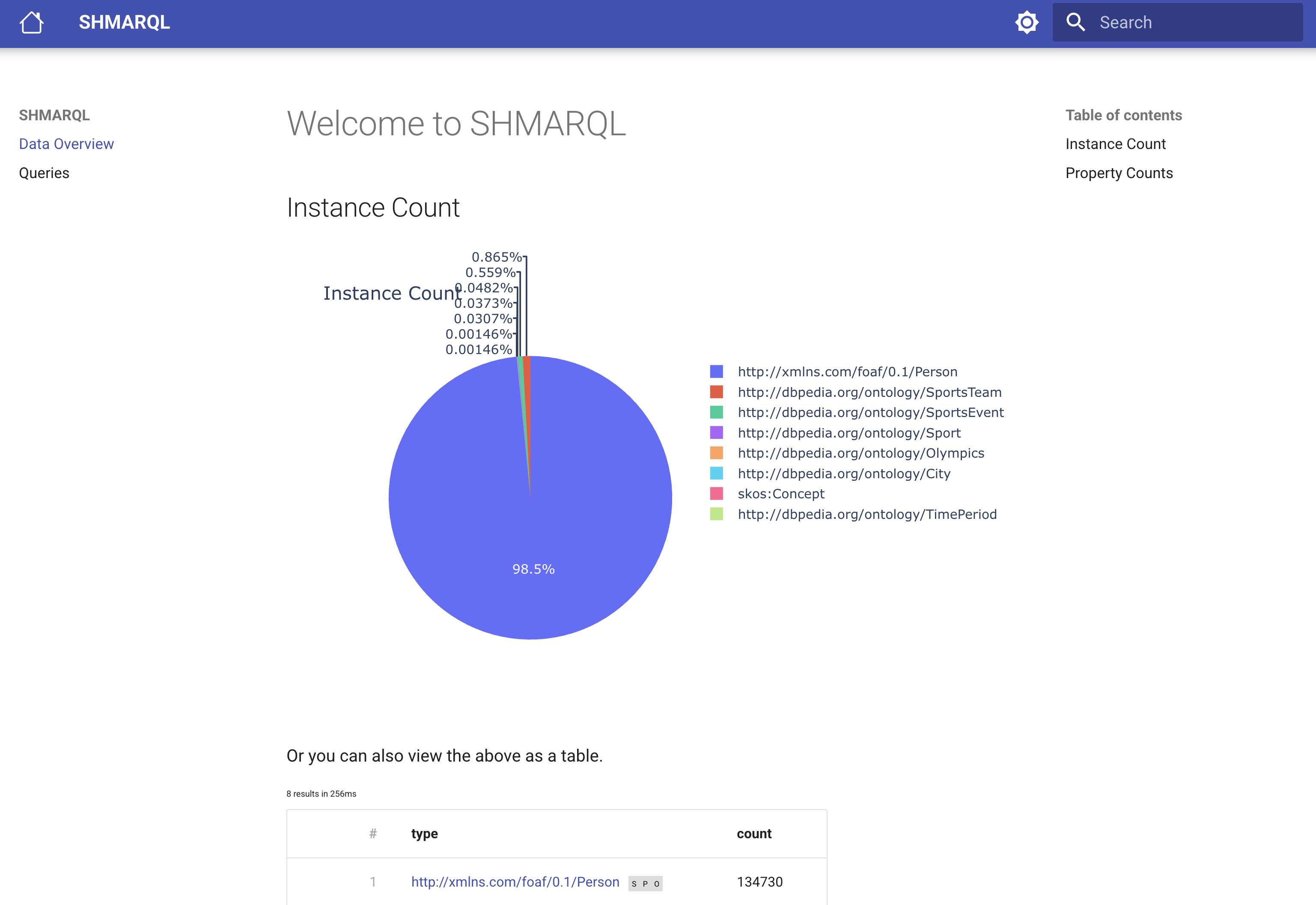
Task: Open the settings gear icon
Action: pos(1027,23)
